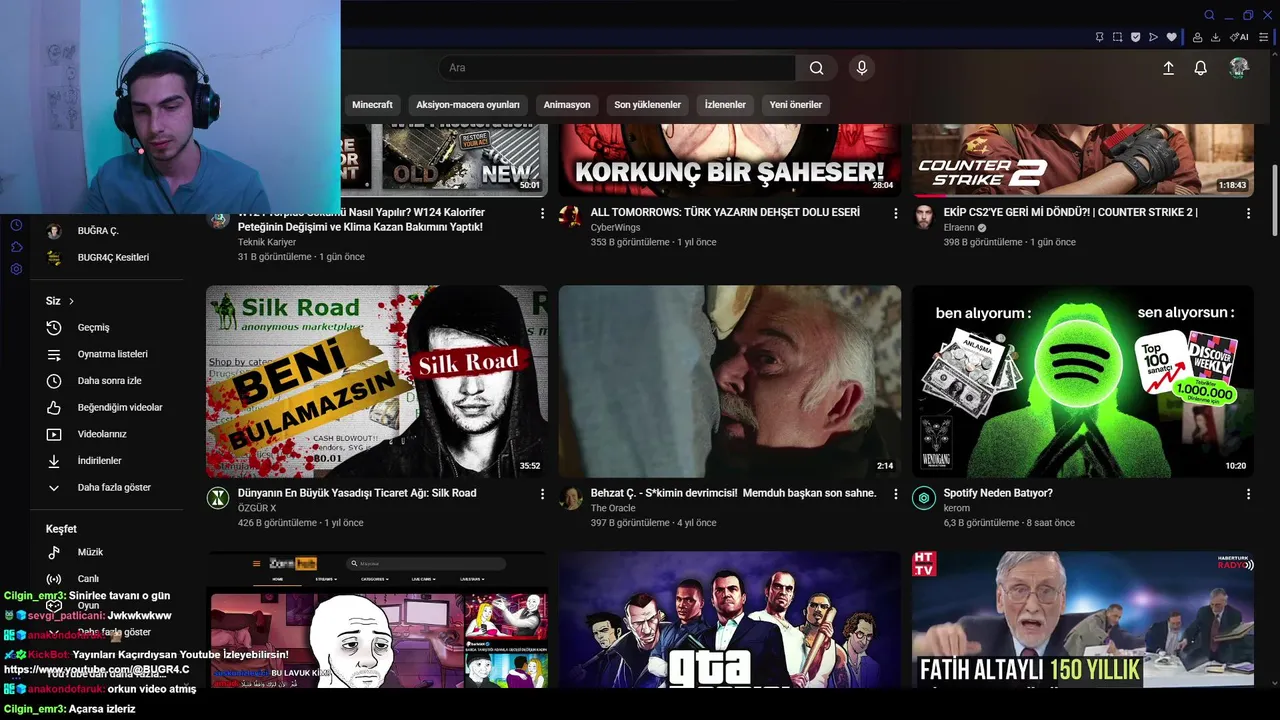Open options menu for the Behzat Ç. video
This screenshot has height=720, width=1280.
tap(896, 494)
